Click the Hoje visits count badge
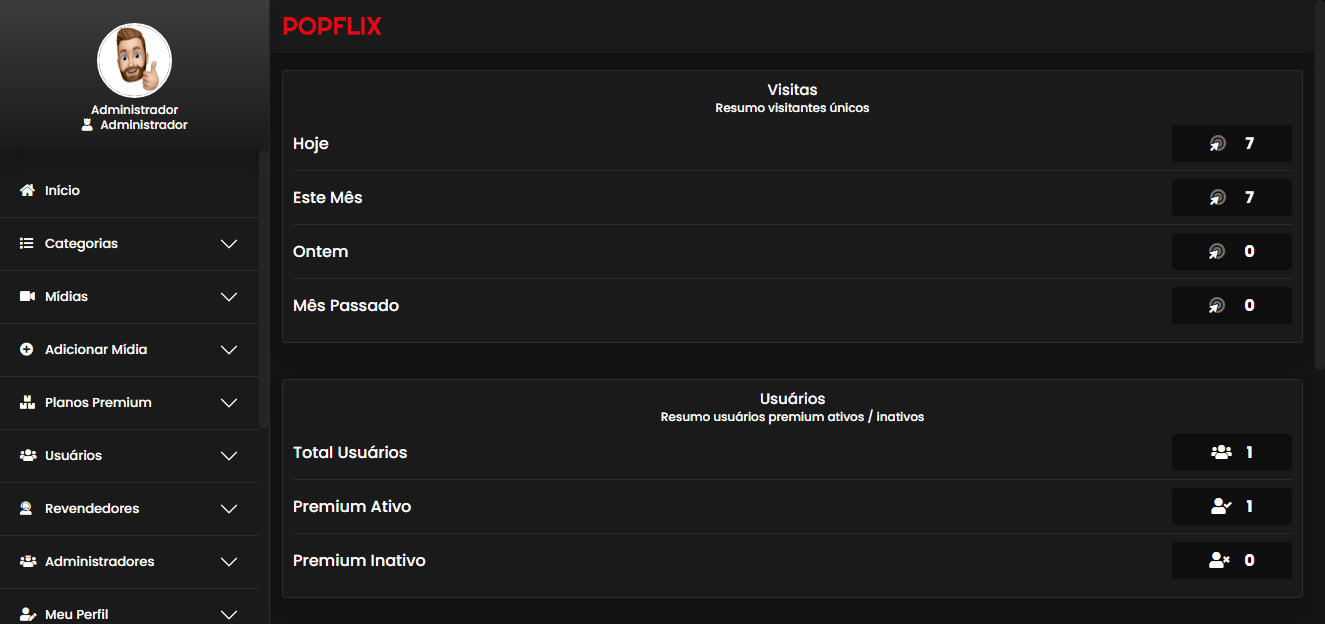 (1231, 144)
